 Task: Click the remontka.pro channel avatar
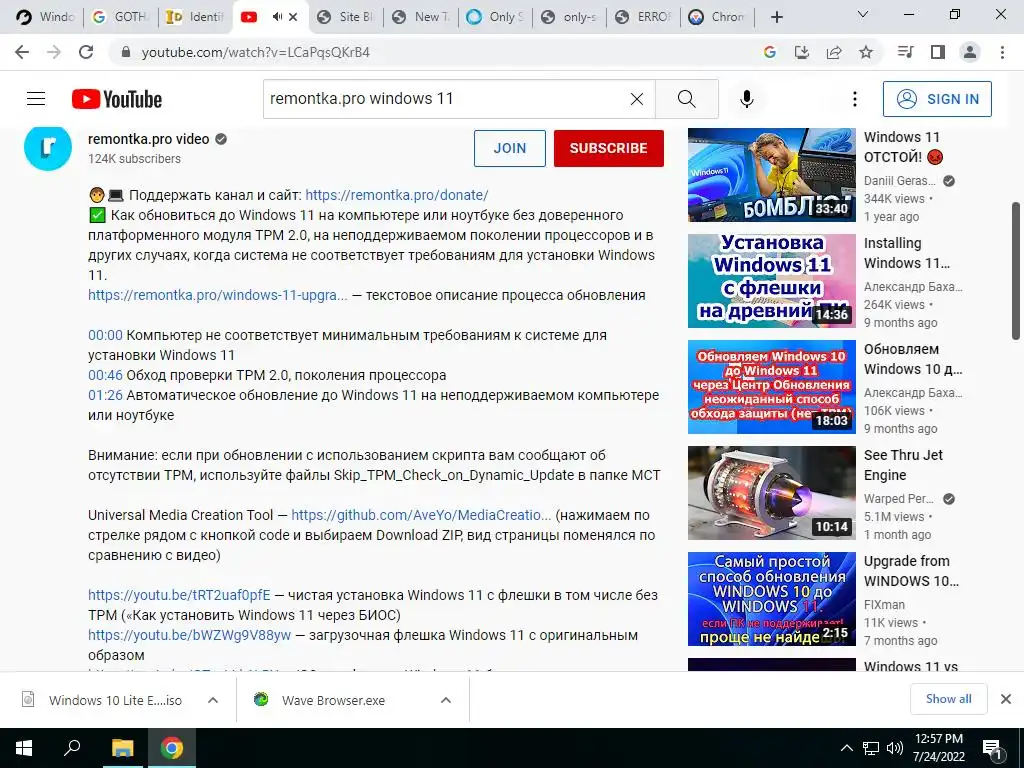click(48, 148)
